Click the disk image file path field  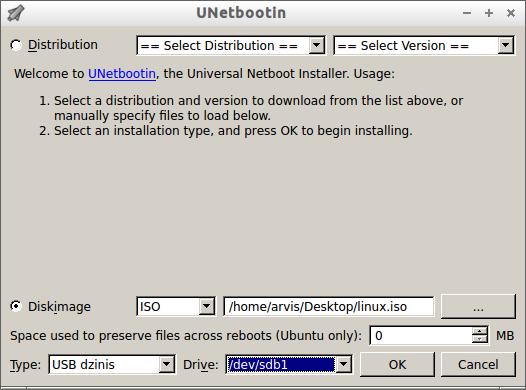tap(329, 307)
